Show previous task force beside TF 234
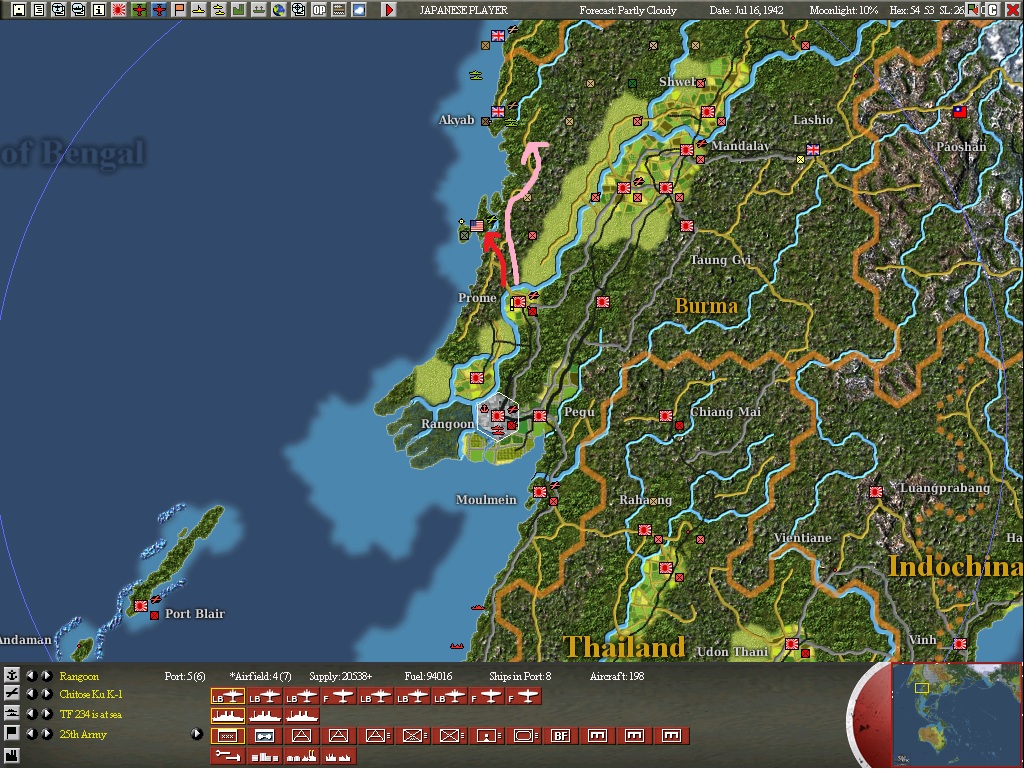This screenshot has width=1027, height=770. 31,714
